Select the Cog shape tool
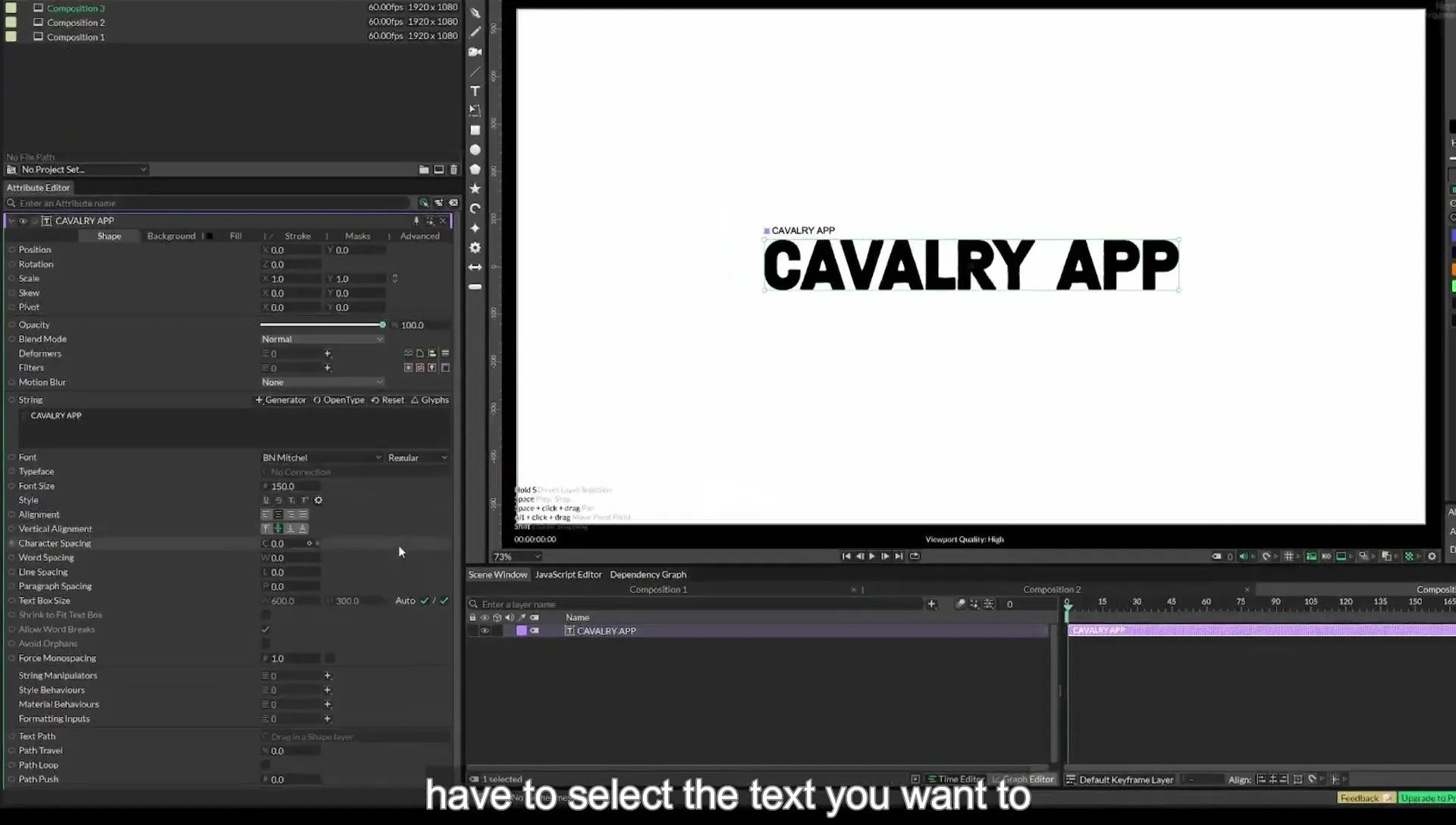The width and height of the screenshot is (1456, 825). tap(475, 247)
